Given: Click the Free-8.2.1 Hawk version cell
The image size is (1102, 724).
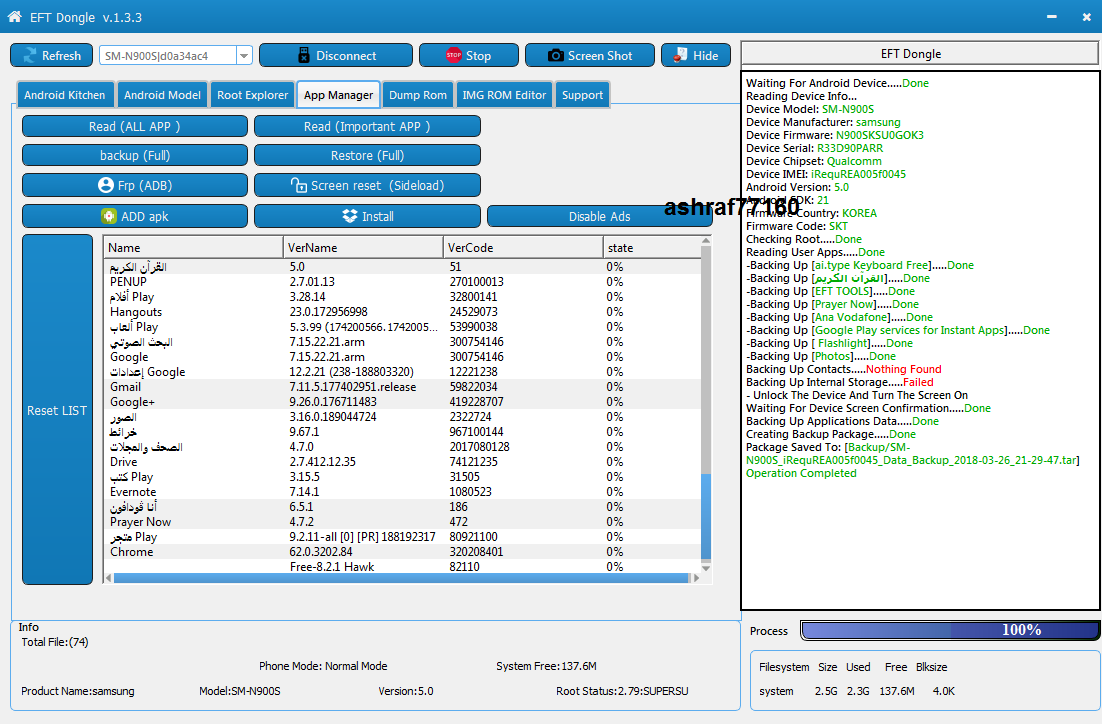Looking at the screenshot, I should click(x=332, y=567).
